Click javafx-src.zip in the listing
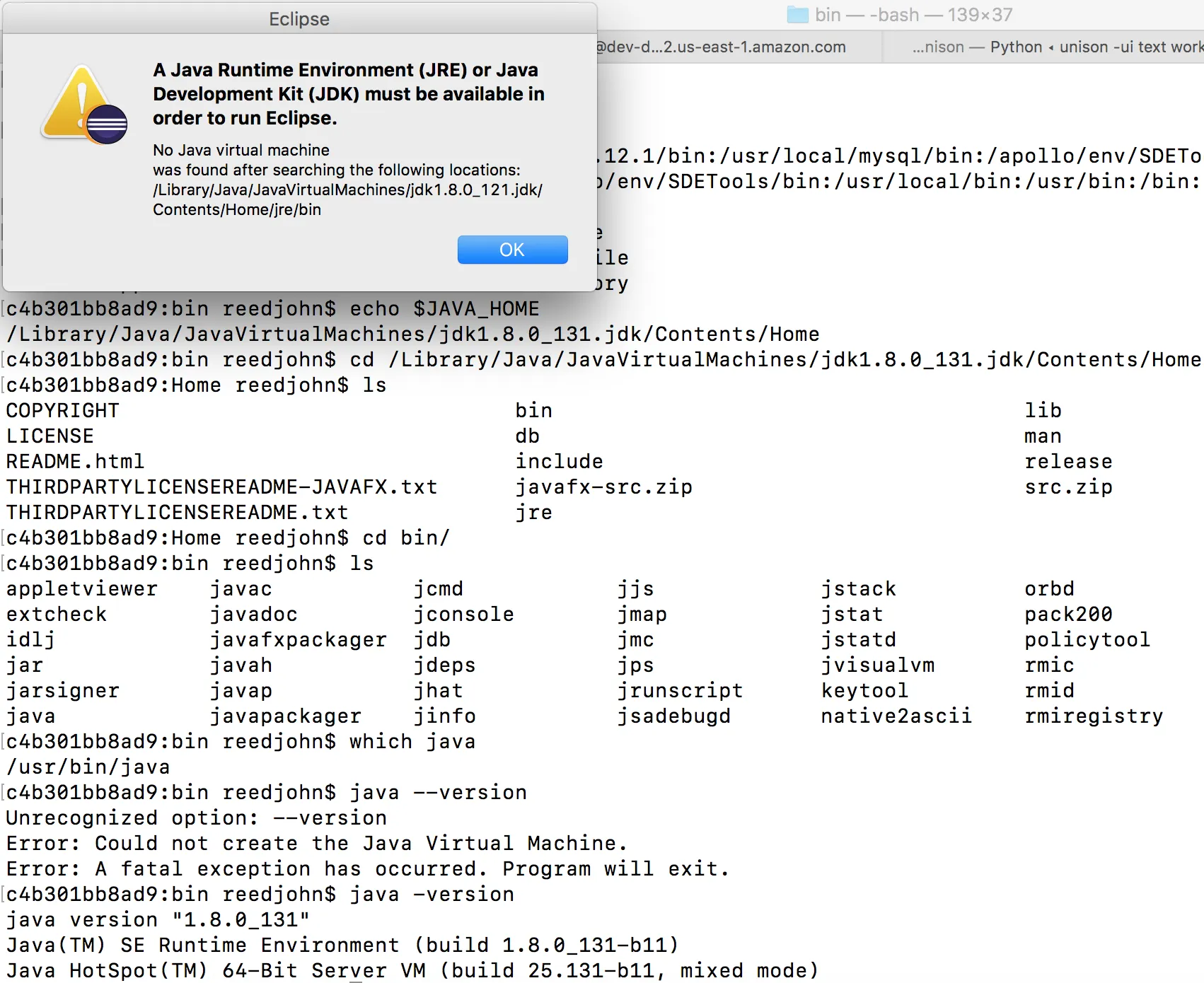 pos(604,487)
